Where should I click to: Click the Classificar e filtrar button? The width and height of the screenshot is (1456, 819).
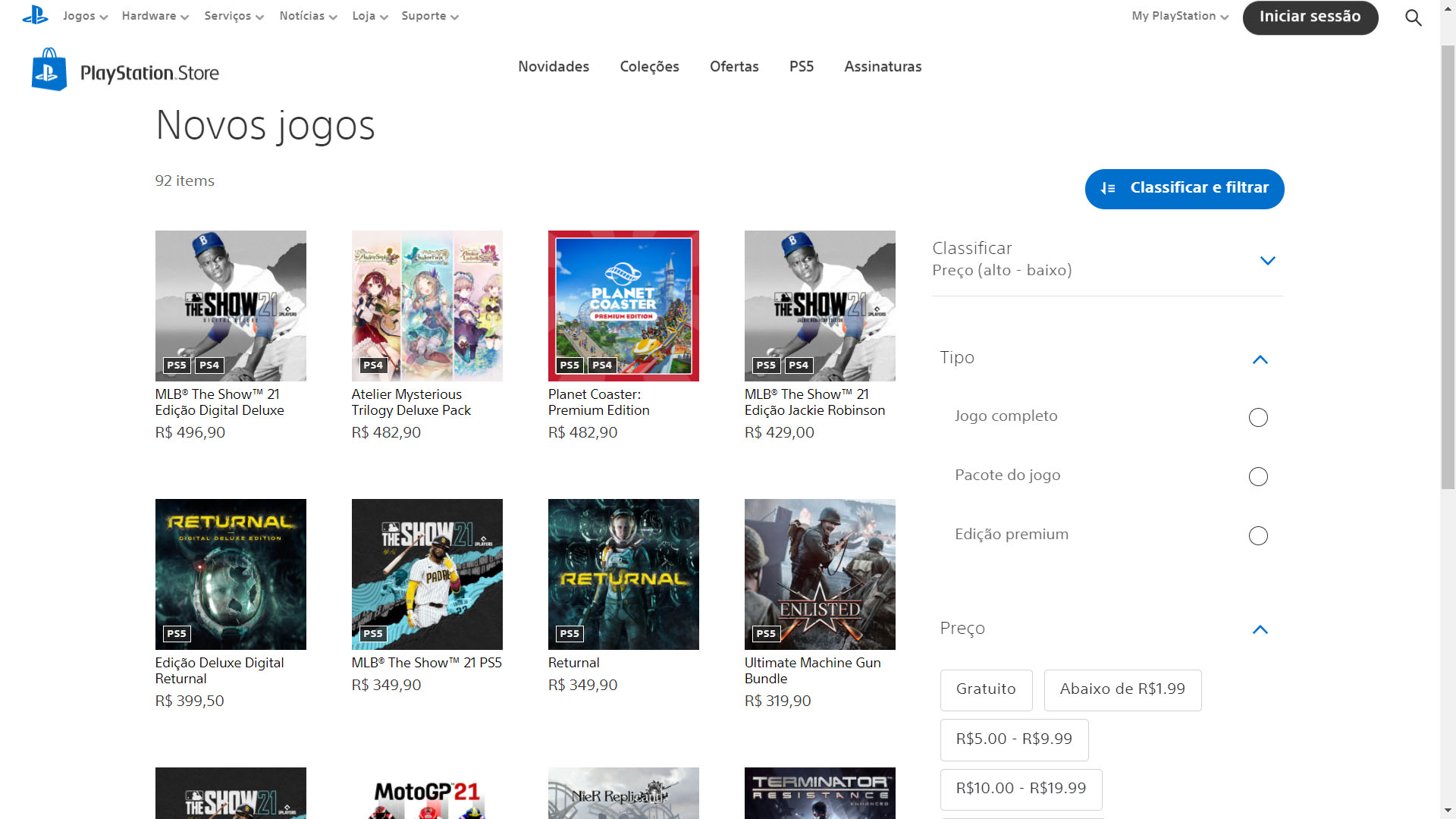pyautogui.click(x=1184, y=189)
